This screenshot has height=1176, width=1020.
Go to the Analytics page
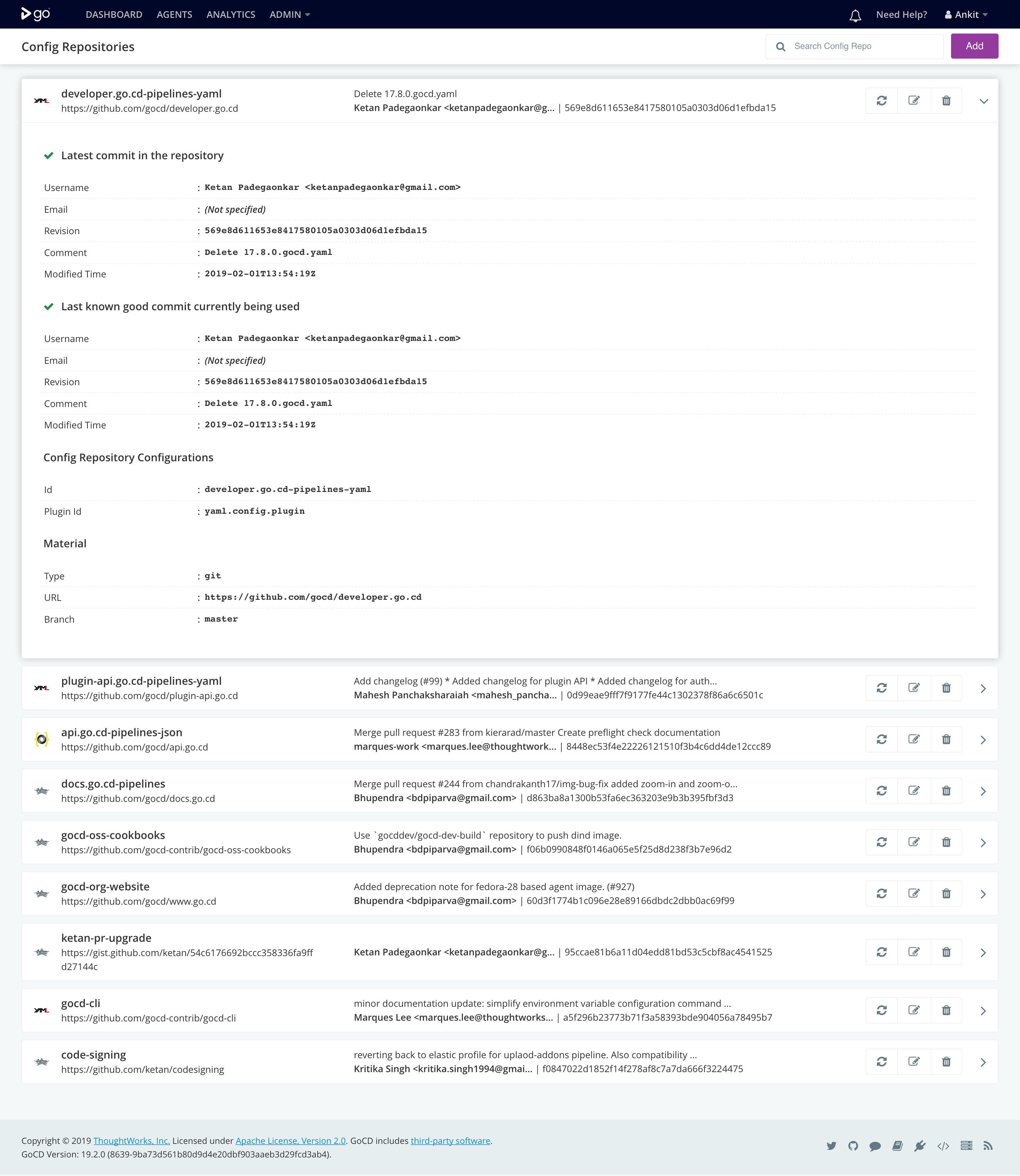point(231,15)
